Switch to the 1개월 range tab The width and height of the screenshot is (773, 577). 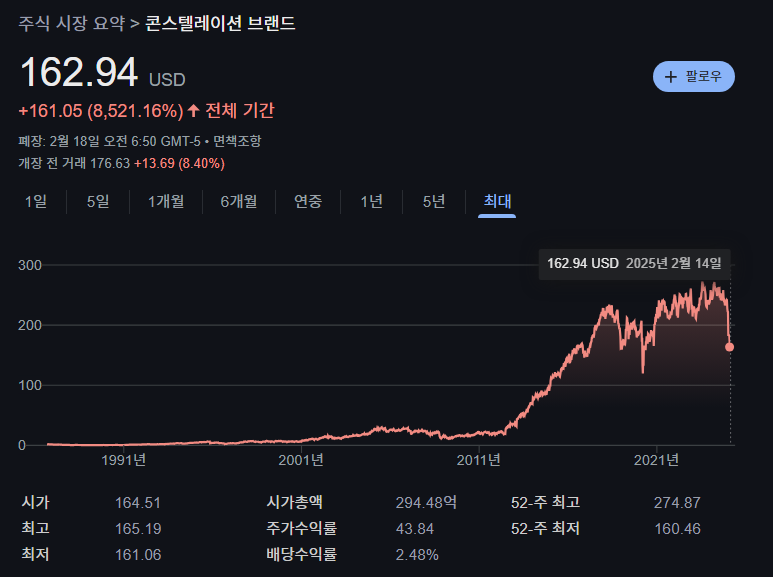166,201
